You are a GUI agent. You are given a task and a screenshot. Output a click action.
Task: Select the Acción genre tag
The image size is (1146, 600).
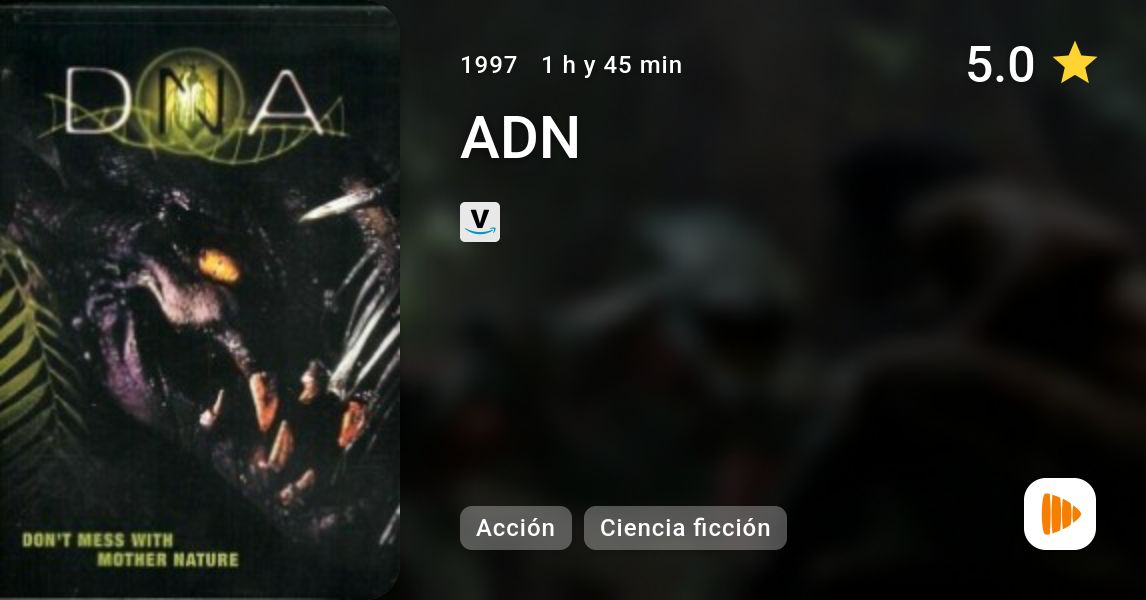click(515, 528)
